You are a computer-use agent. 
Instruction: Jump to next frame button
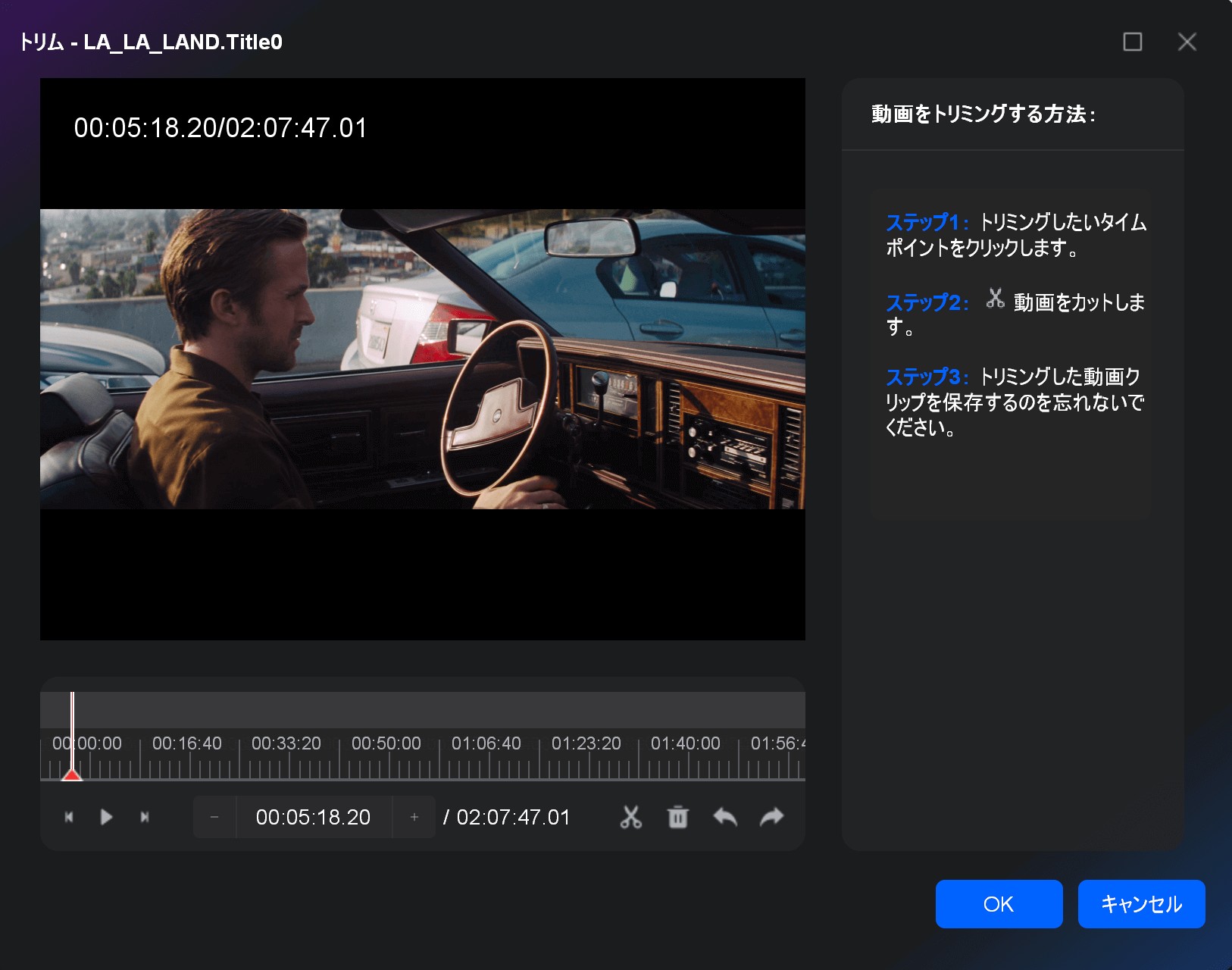click(145, 817)
